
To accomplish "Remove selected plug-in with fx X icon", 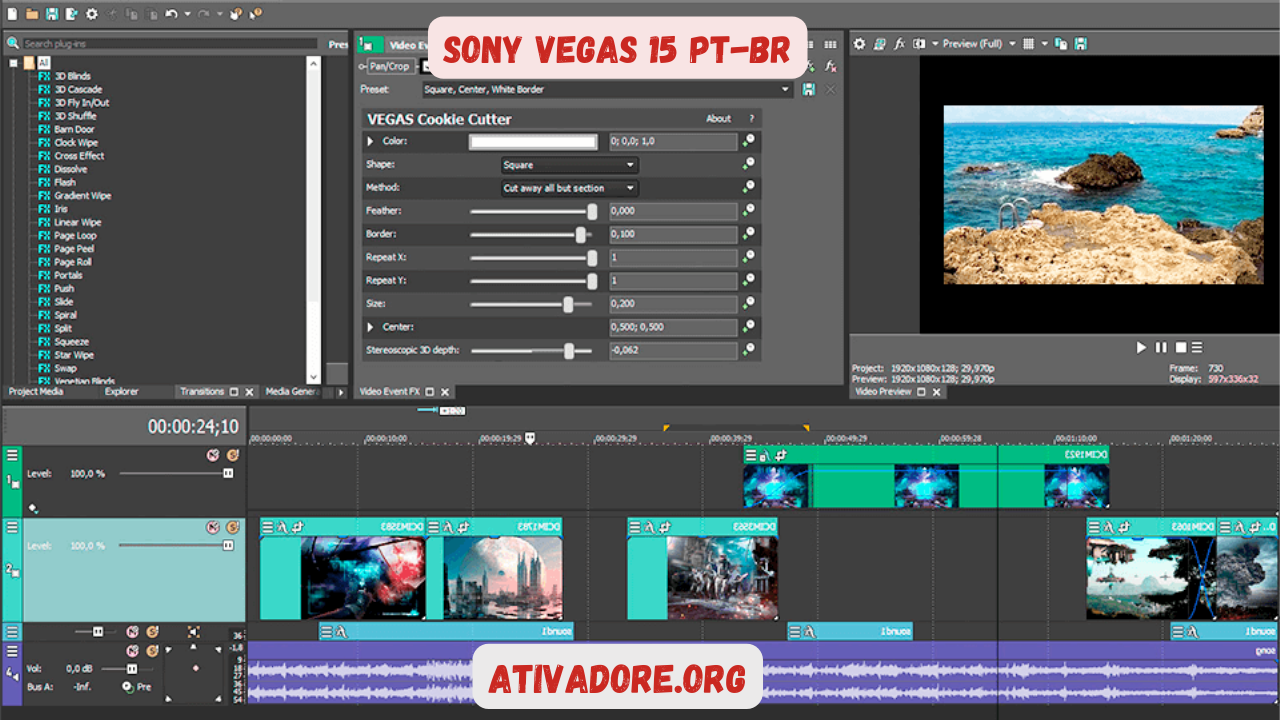I will coord(830,66).
